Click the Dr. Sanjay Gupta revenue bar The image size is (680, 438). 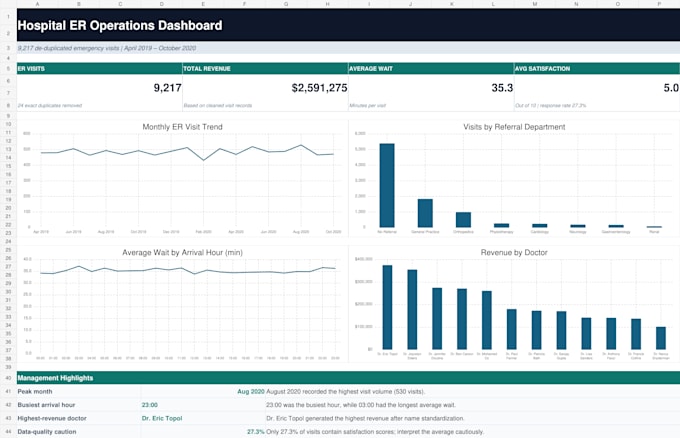pos(561,330)
